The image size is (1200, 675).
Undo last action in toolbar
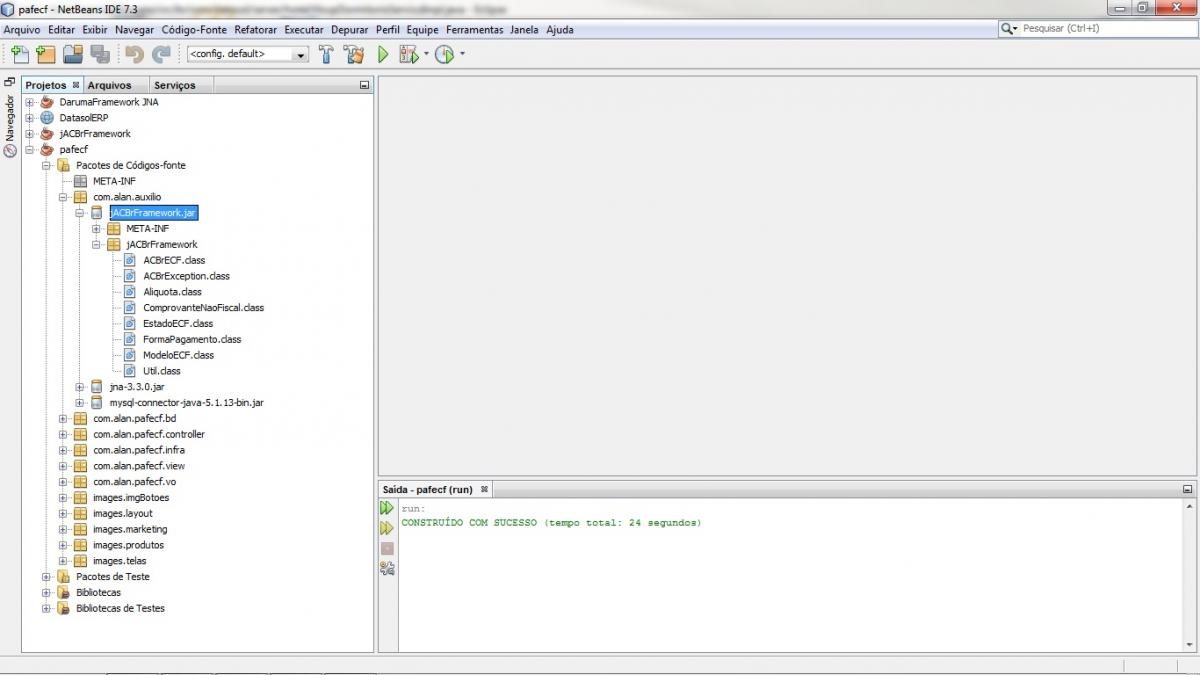click(x=134, y=54)
